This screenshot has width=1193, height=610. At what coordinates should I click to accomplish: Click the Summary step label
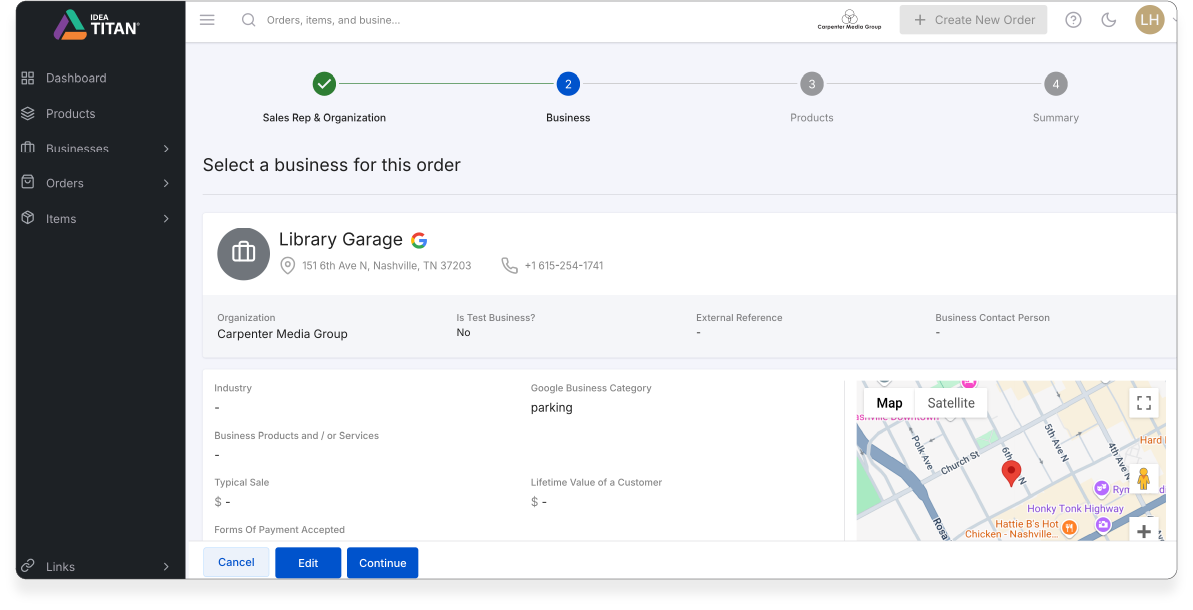pos(1055,118)
